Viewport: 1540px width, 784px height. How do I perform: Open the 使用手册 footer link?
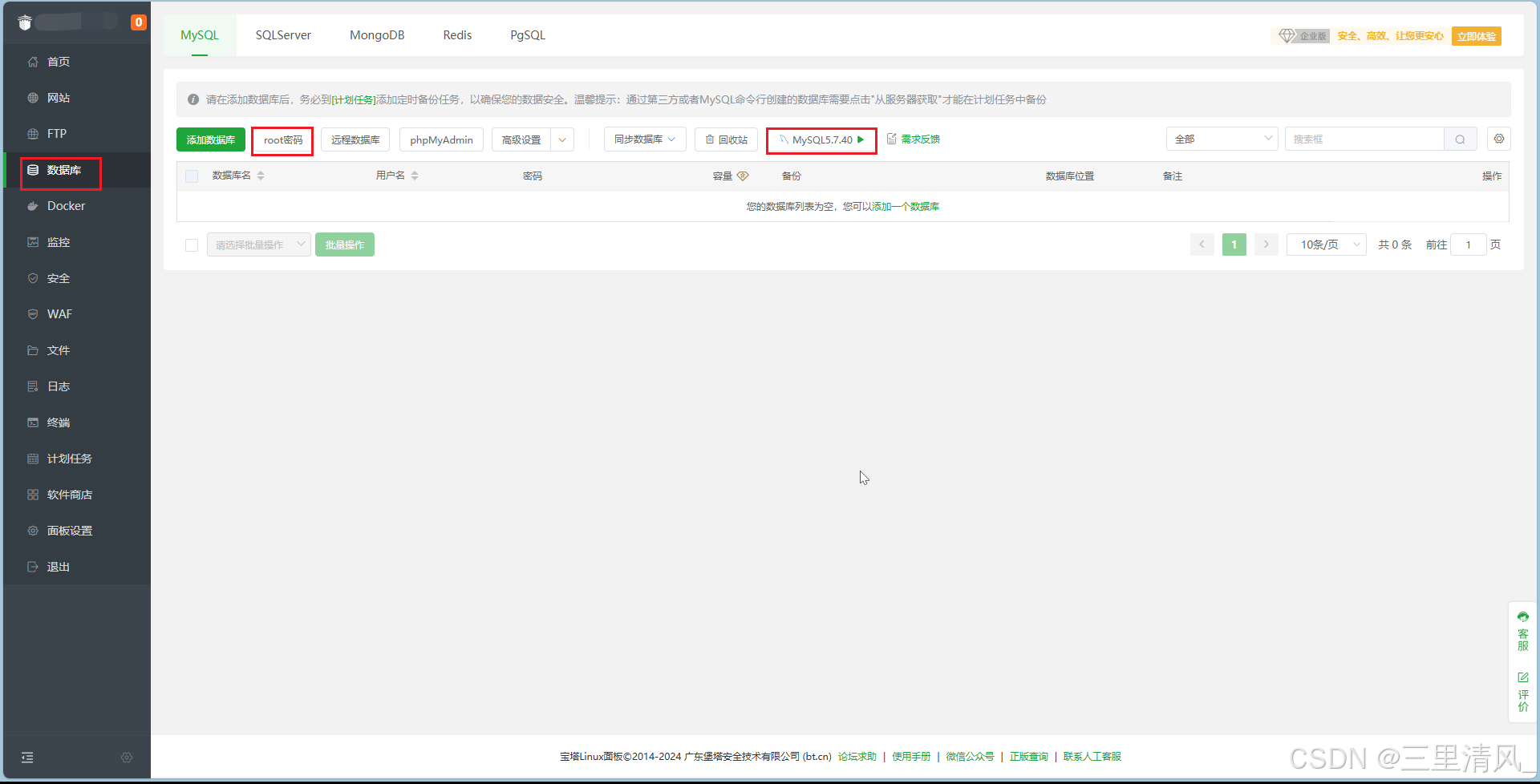coord(911,757)
